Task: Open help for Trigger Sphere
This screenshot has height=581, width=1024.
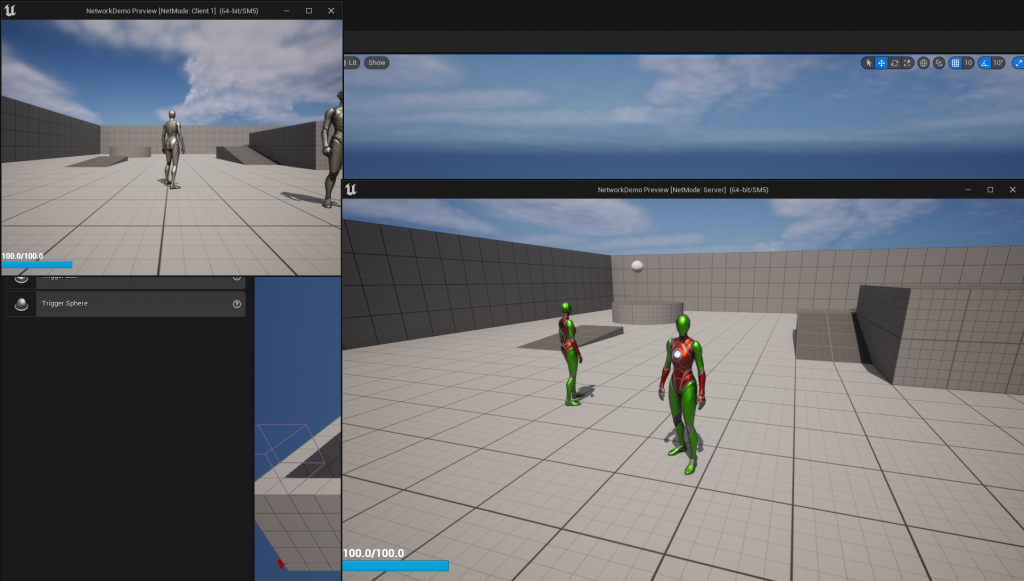Action: tap(237, 304)
